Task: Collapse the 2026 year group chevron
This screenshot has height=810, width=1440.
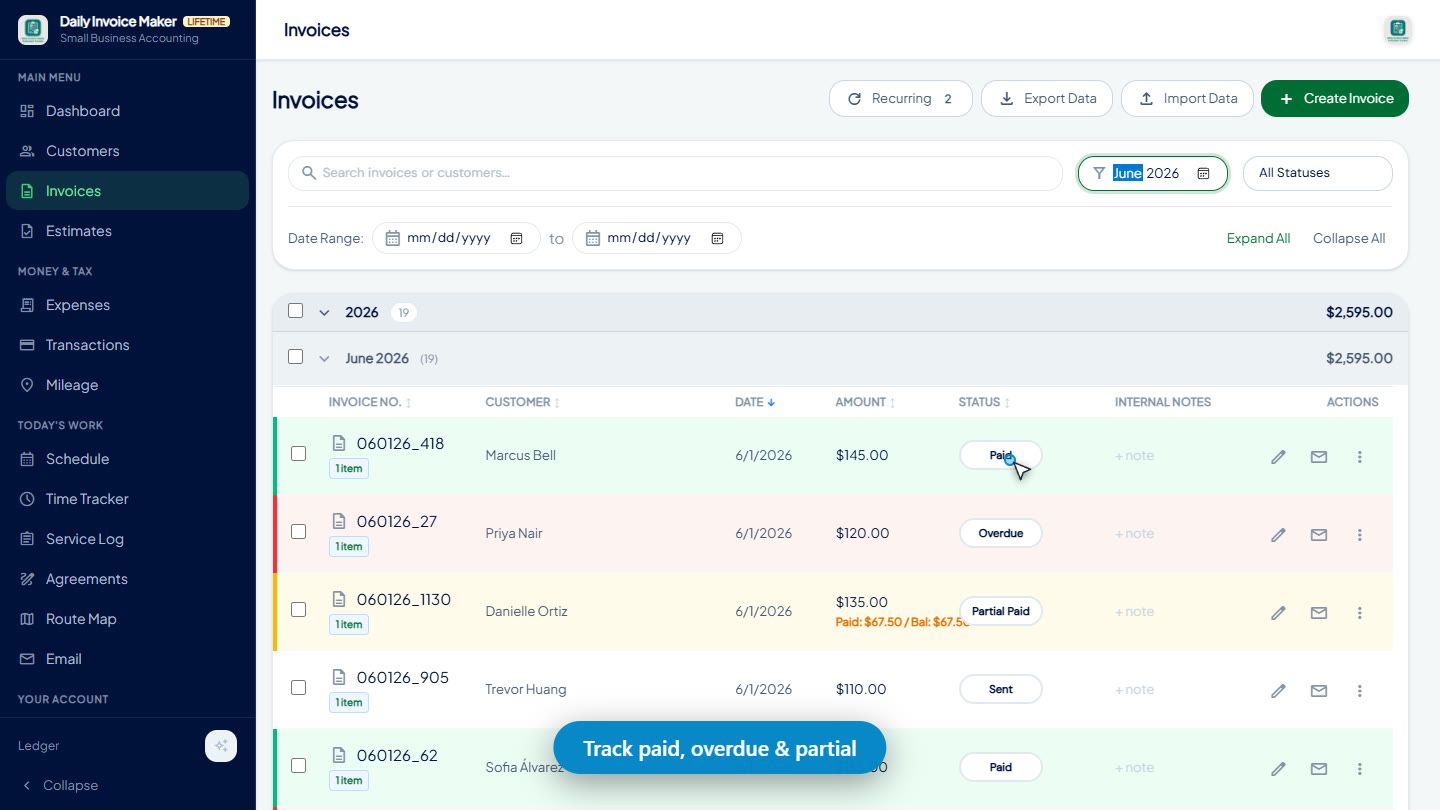Action: pos(324,313)
